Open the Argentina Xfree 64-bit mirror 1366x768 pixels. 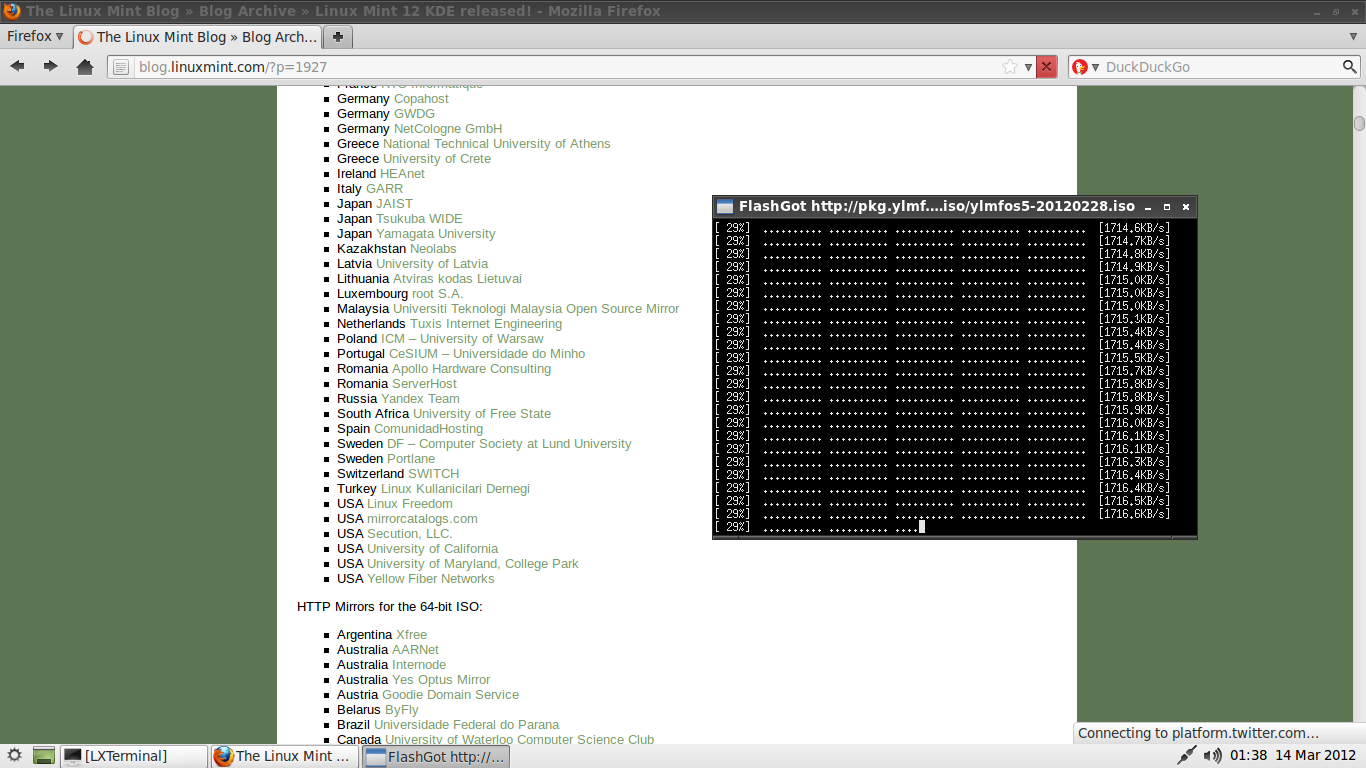(411, 634)
